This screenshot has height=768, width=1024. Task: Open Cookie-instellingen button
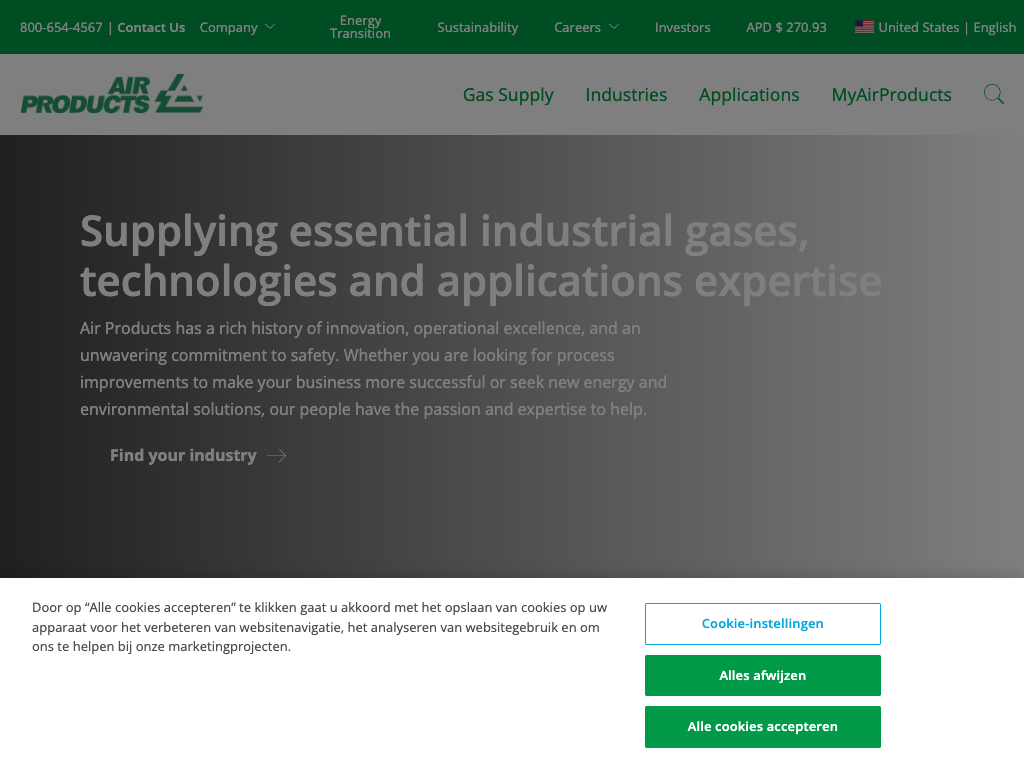tap(763, 624)
